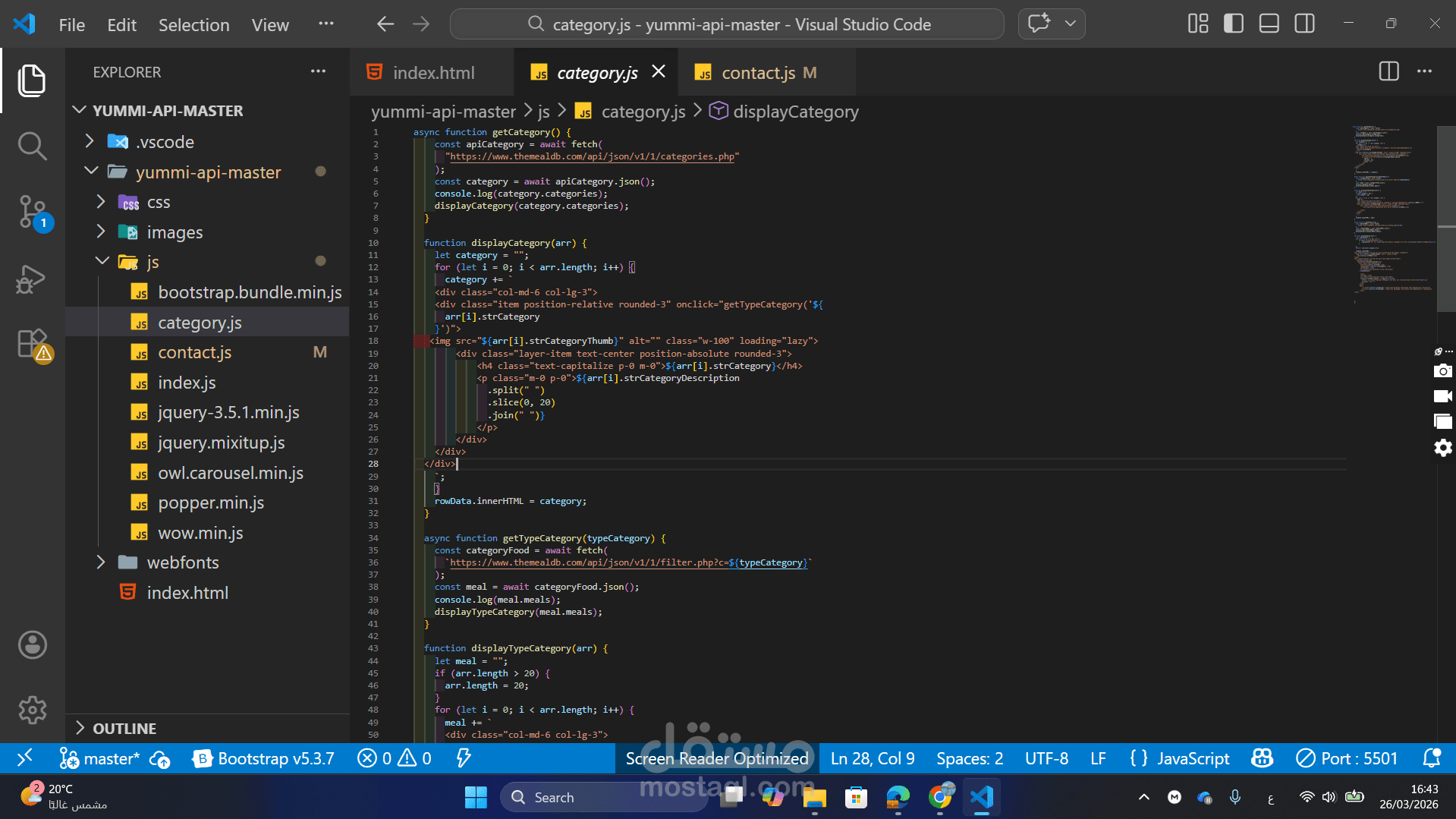Switch to the contact.js tab
The image size is (1456, 819).
(x=758, y=73)
